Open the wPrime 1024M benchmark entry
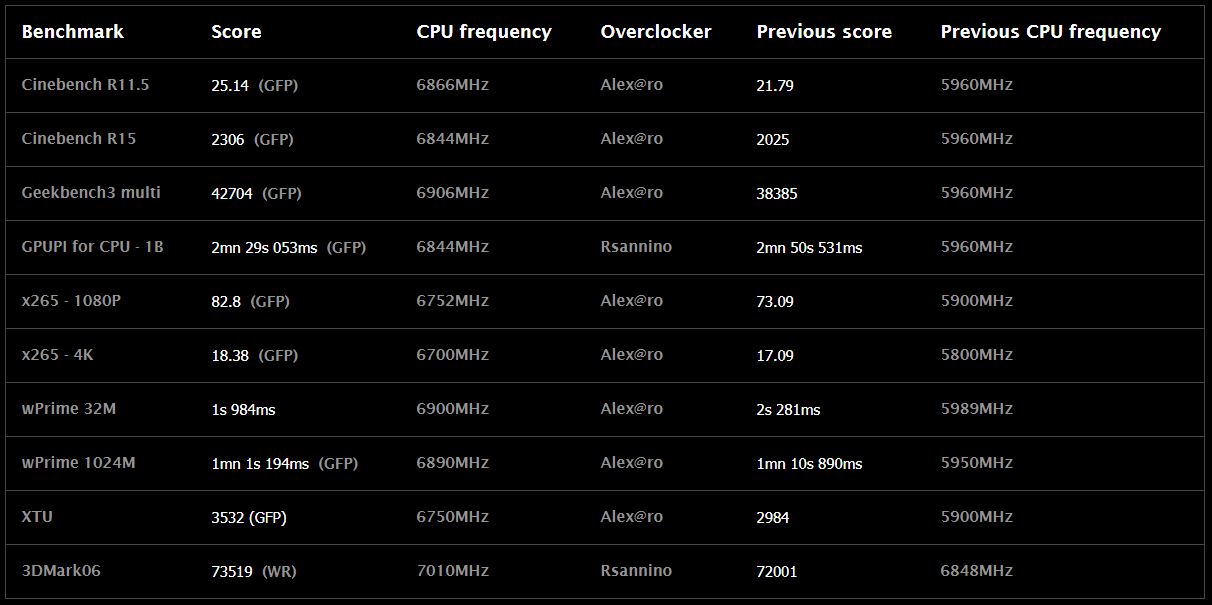This screenshot has height=605, width=1212. pos(78,463)
